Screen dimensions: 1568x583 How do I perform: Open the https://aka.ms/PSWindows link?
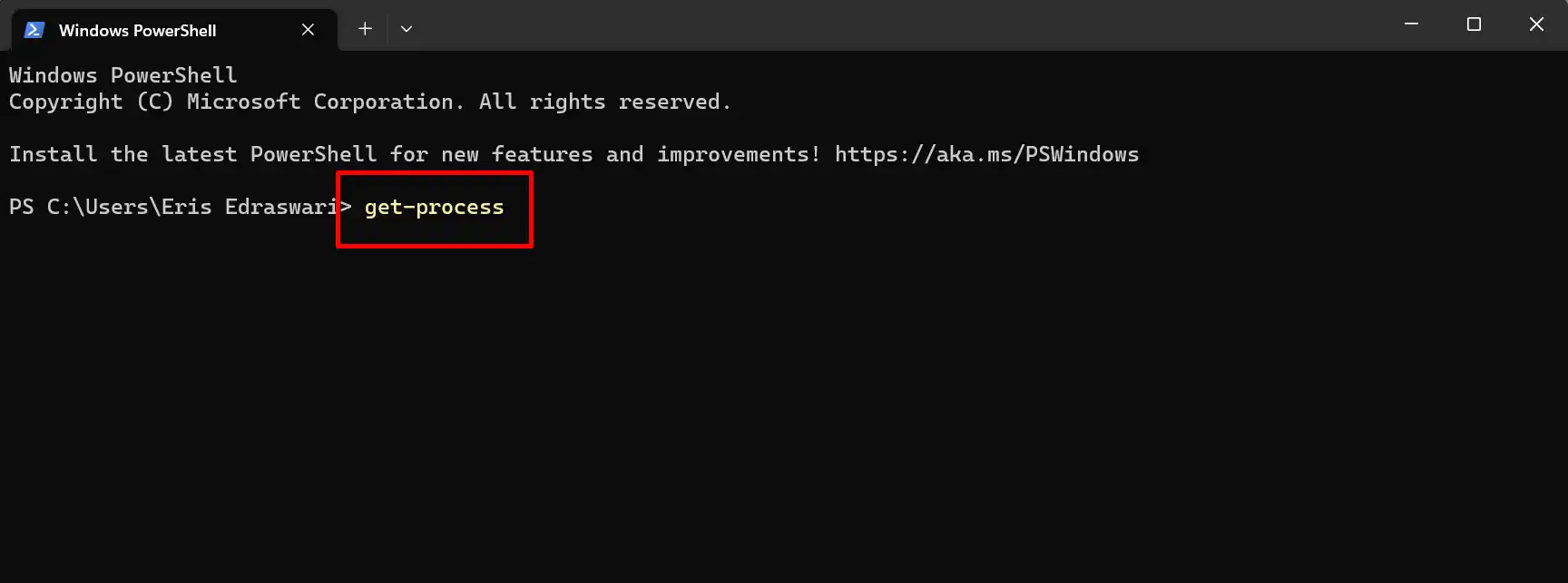click(x=986, y=154)
